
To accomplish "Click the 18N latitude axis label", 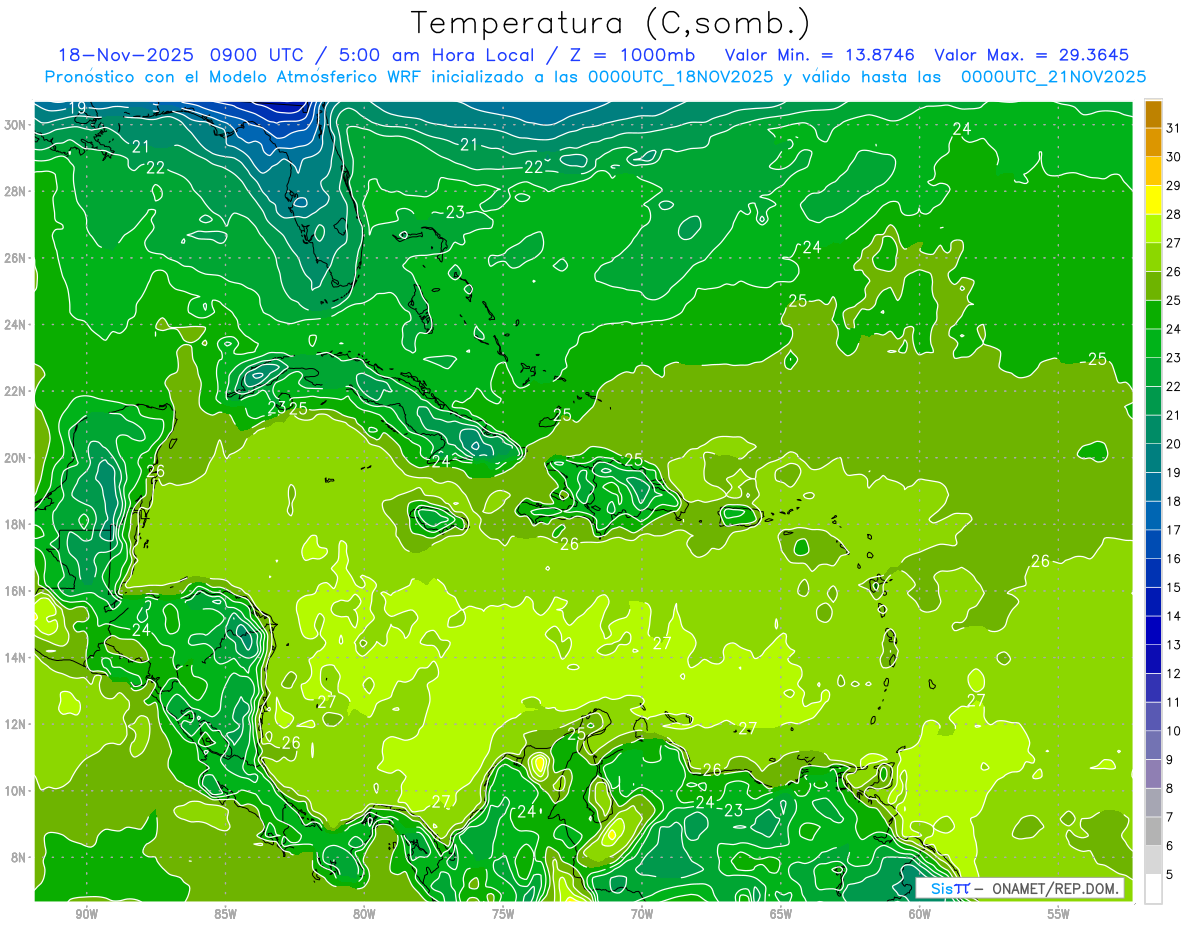I will pos(16,525).
